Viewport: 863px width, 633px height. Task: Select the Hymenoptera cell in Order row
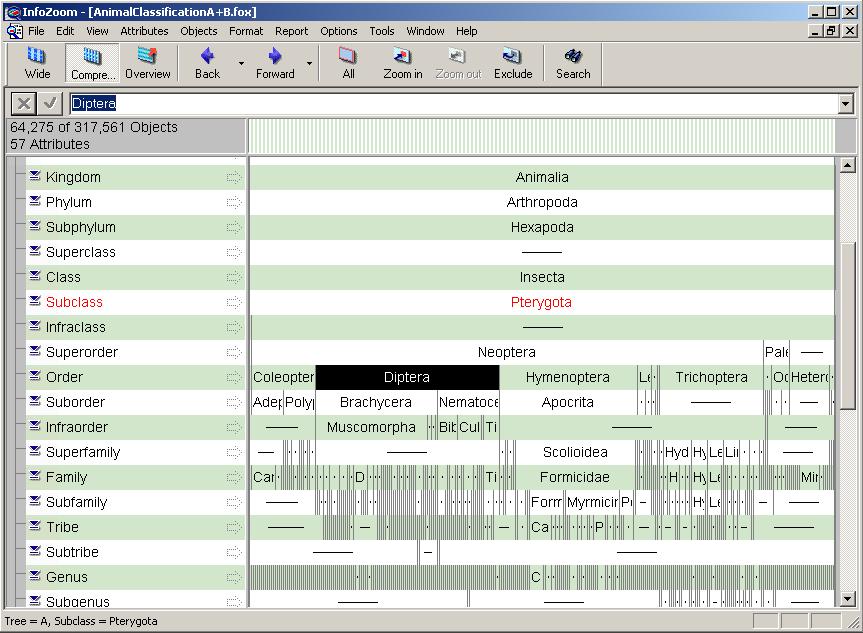(x=567, y=377)
